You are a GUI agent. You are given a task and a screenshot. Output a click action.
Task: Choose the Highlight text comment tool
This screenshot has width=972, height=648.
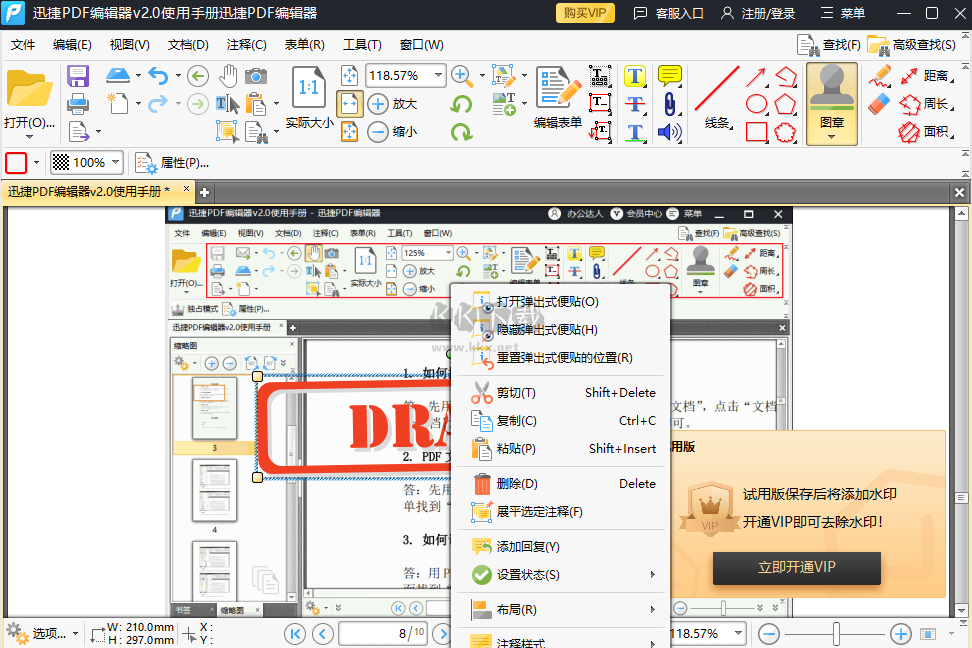click(x=635, y=76)
